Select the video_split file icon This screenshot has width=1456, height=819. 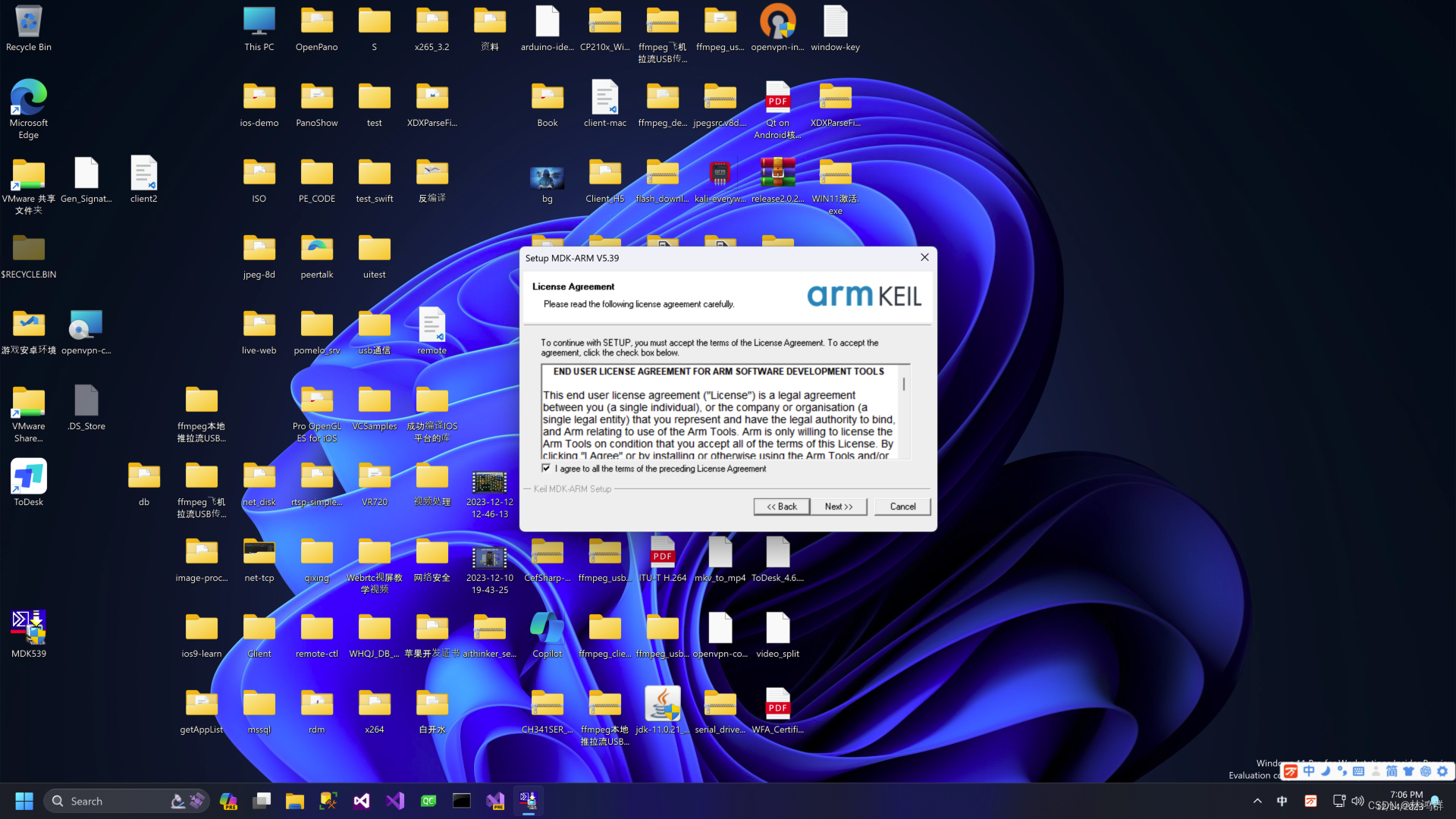click(778, 635)
